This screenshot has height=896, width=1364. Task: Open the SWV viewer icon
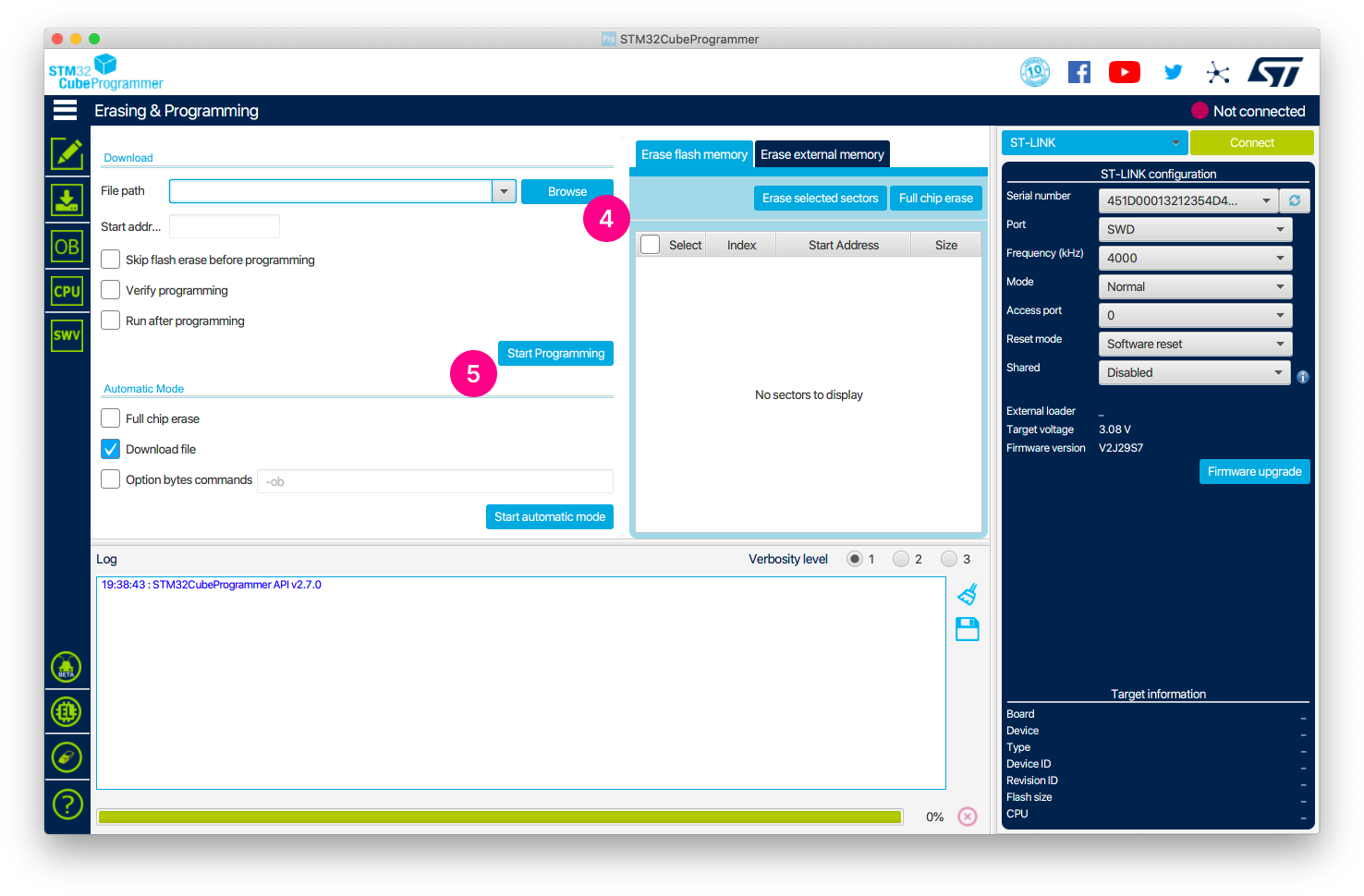[67, 335]
